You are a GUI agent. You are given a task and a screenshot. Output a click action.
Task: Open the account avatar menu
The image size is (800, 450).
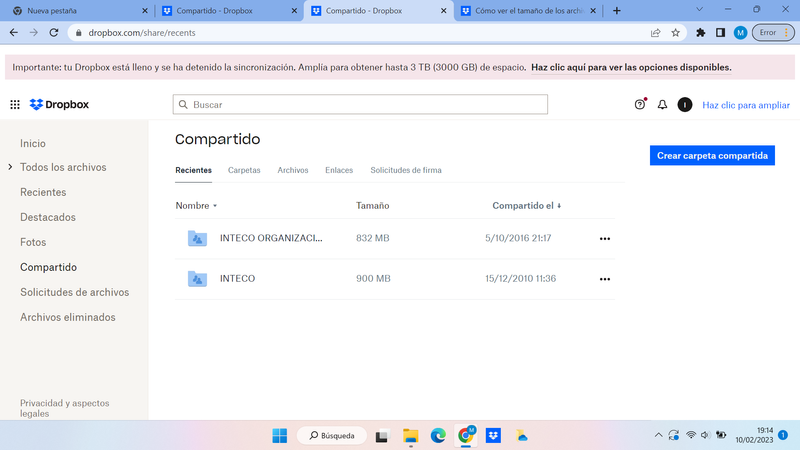[x=685, y=105]
